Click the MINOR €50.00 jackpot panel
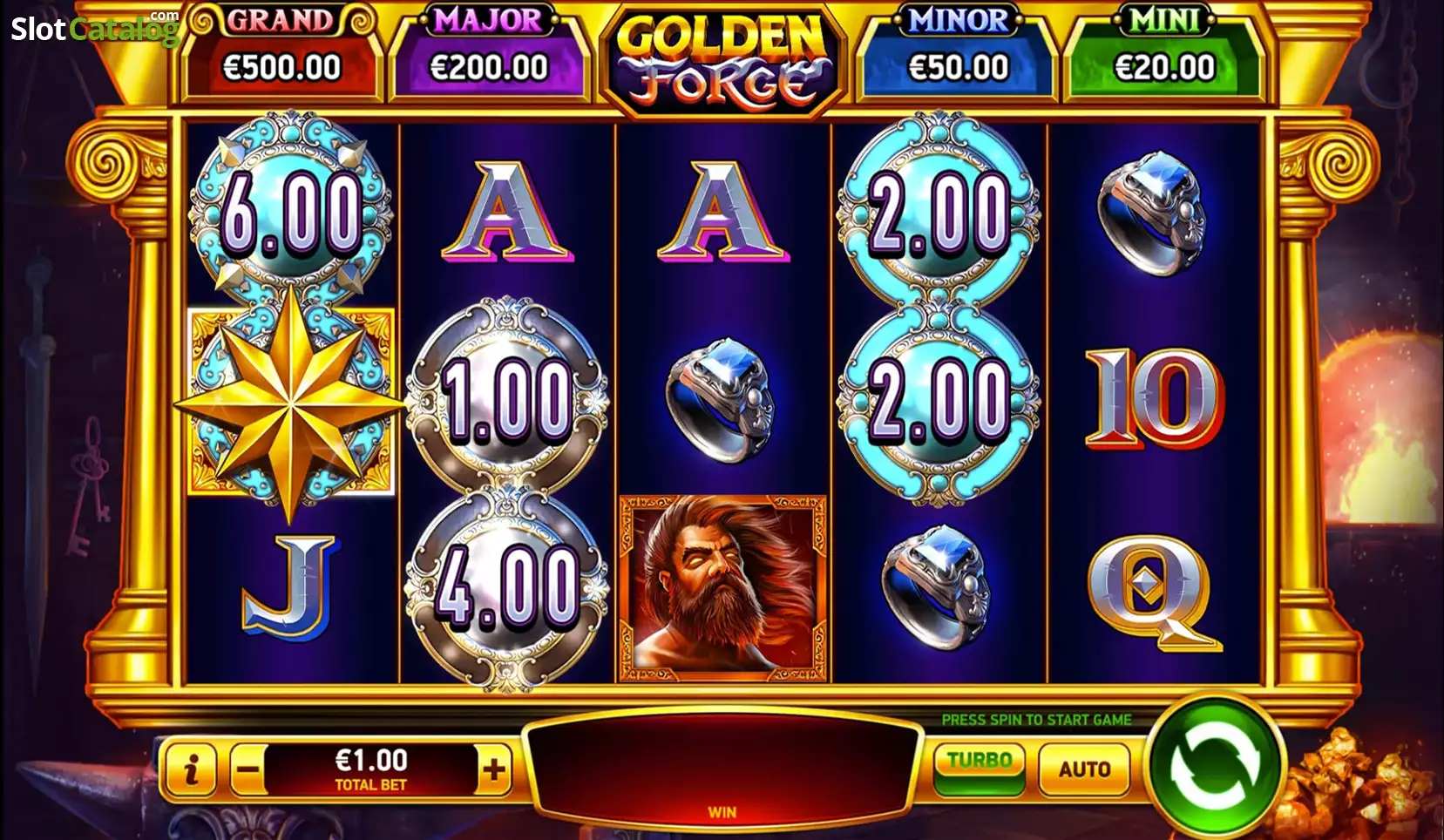Image resolution: width=1444 pixels, height=840 pixels. coord(958,54)
